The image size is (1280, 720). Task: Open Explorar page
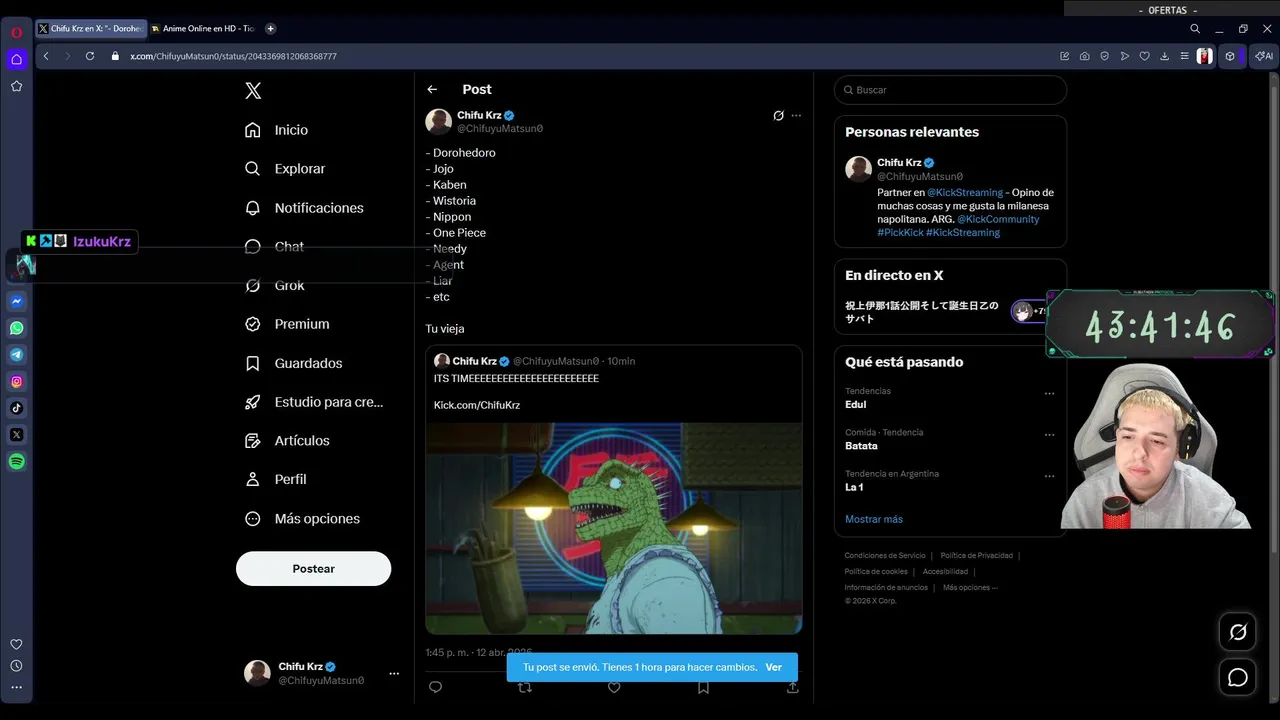coord(286,169)
